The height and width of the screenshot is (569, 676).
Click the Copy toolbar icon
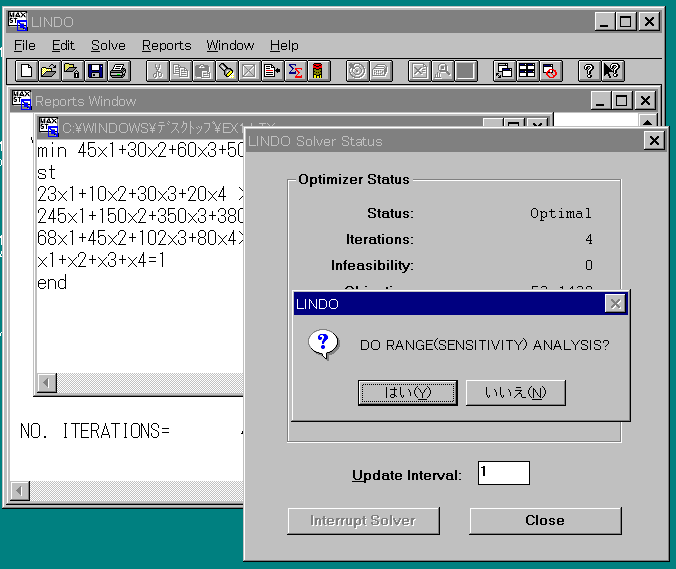180,71
